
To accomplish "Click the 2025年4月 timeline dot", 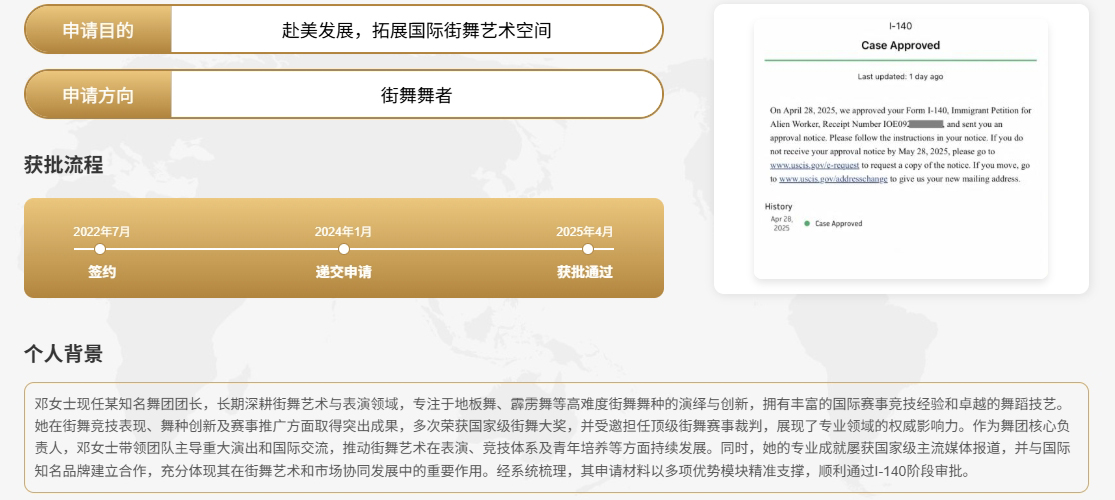I will pos(587,249).
